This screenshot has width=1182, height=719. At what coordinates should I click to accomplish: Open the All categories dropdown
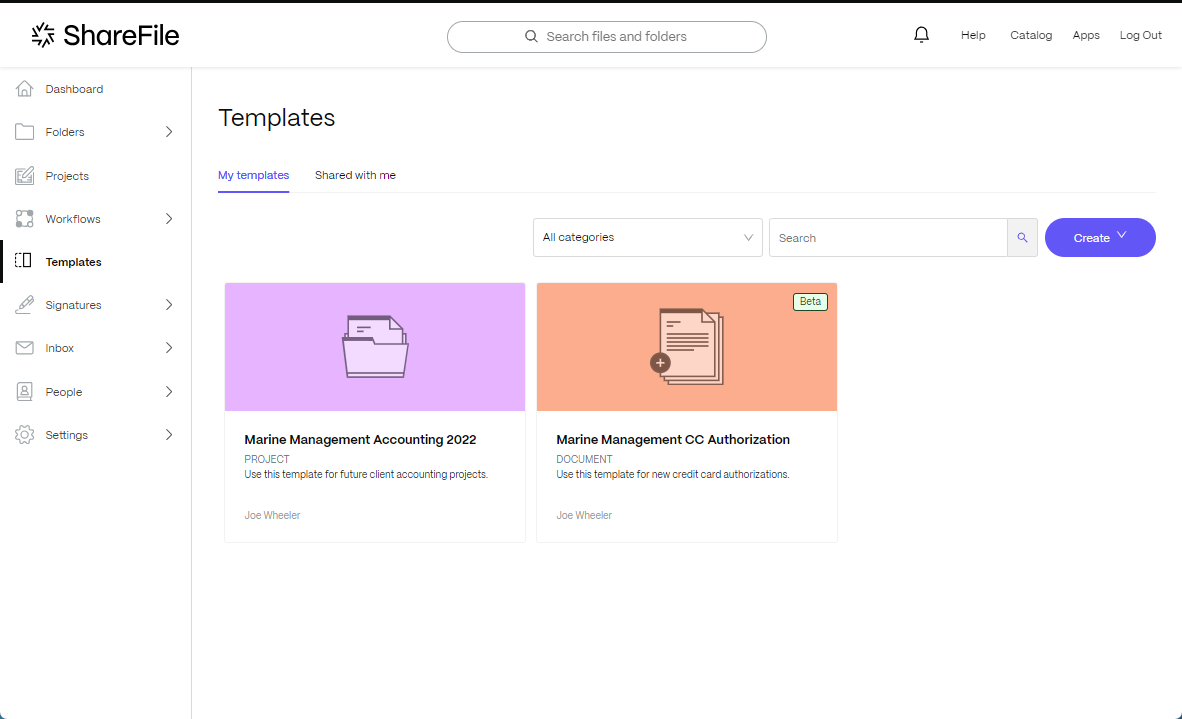[x=648, y=237]
